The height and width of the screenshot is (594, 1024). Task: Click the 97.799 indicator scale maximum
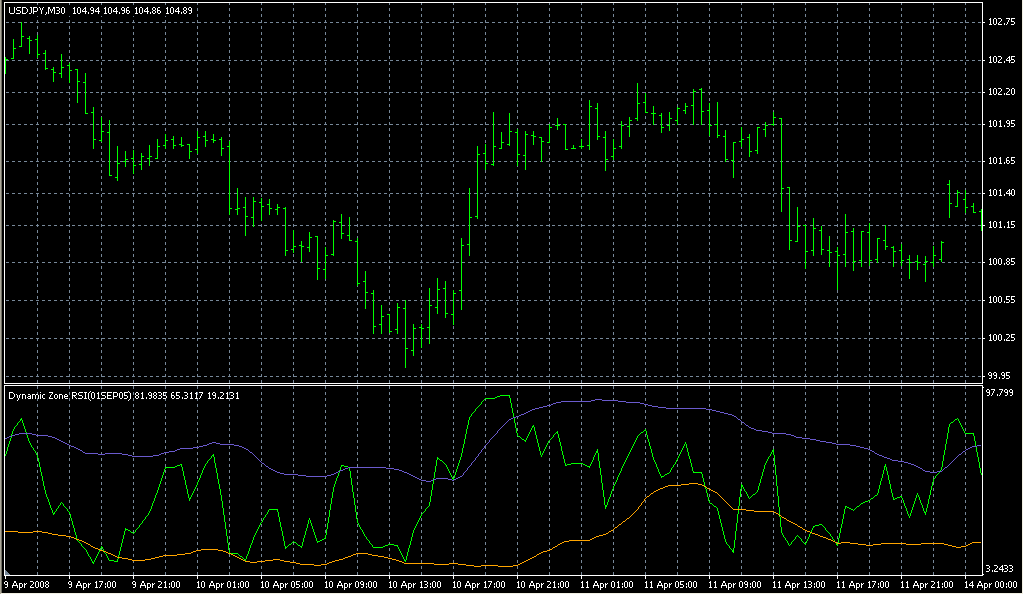1000,393
